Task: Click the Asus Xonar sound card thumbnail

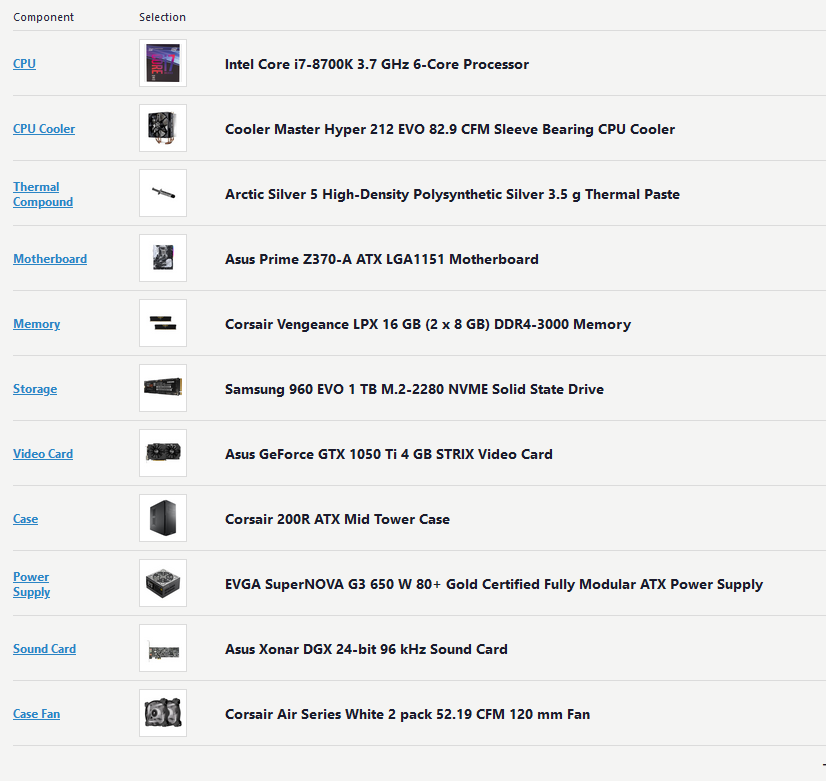Action: pos(163,648)
